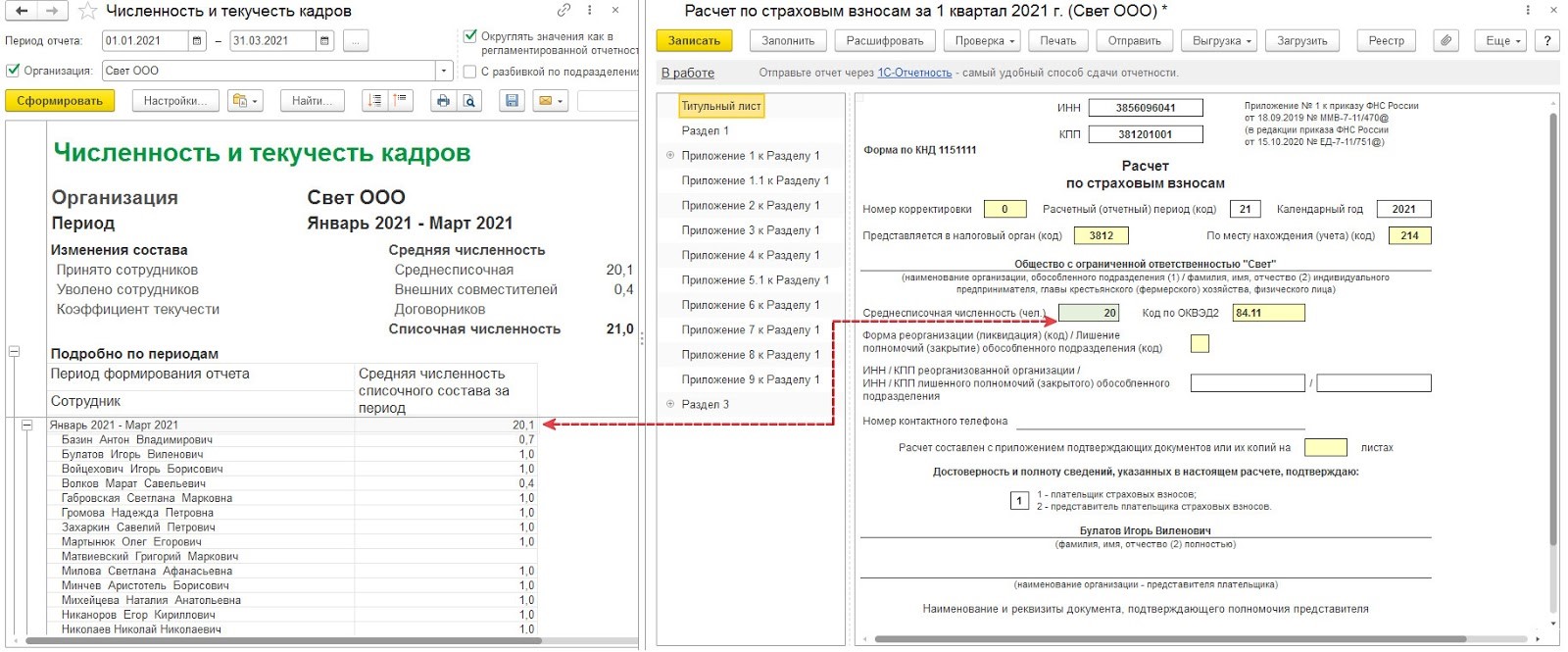Click the back navigation arrow
This screenshot has width=1568, height=652.
22,11
